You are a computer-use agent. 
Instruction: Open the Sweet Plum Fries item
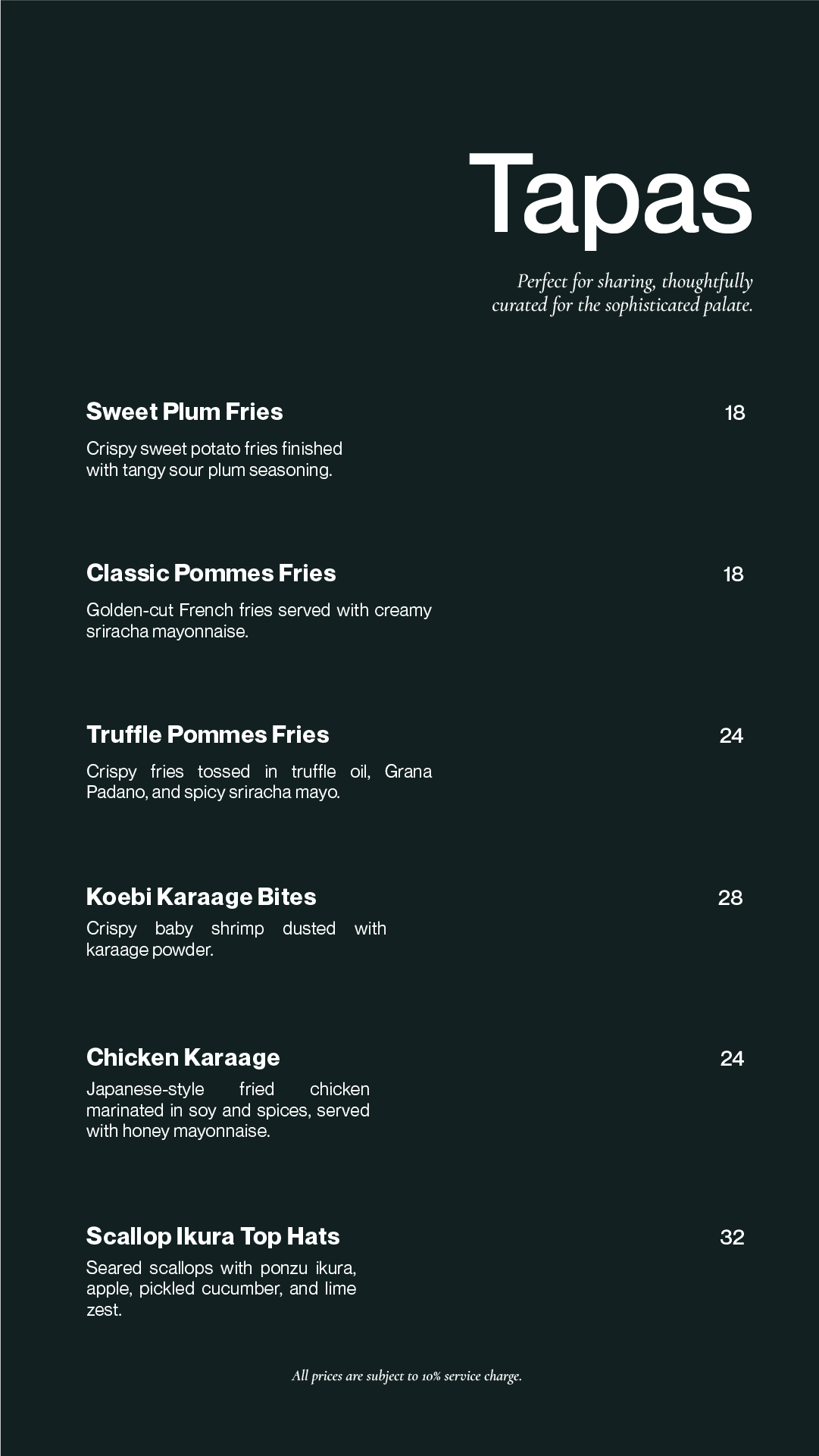(x=184, y=412)
